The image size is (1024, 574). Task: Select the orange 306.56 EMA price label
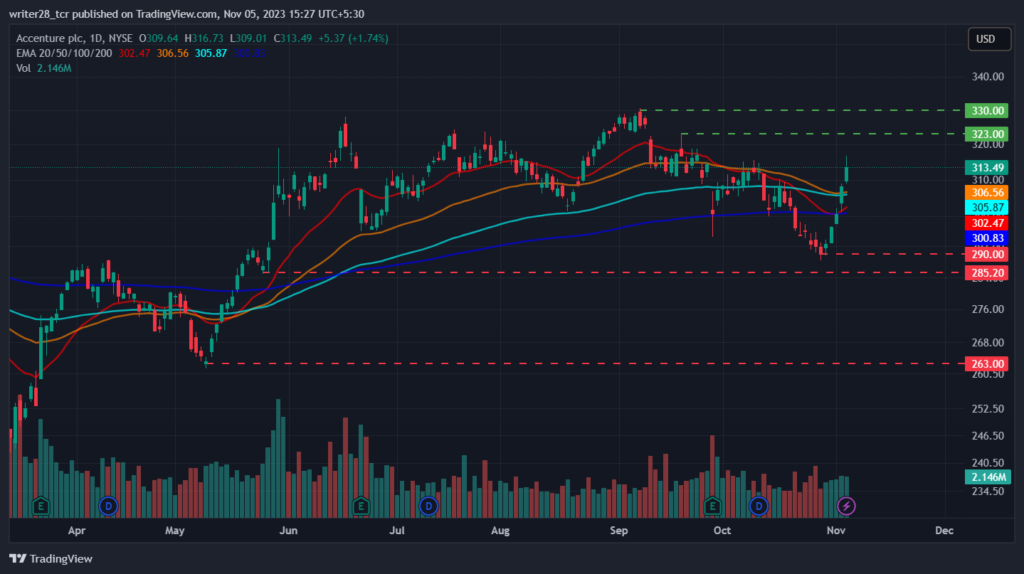[987, 193]
